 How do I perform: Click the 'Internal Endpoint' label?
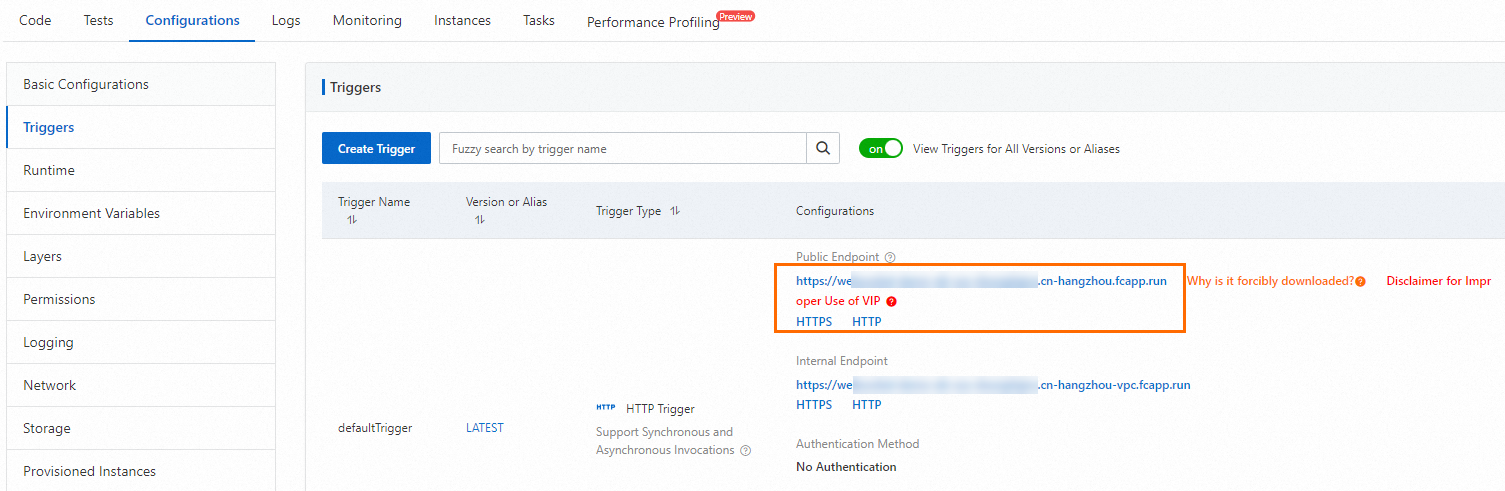(842, 361)
